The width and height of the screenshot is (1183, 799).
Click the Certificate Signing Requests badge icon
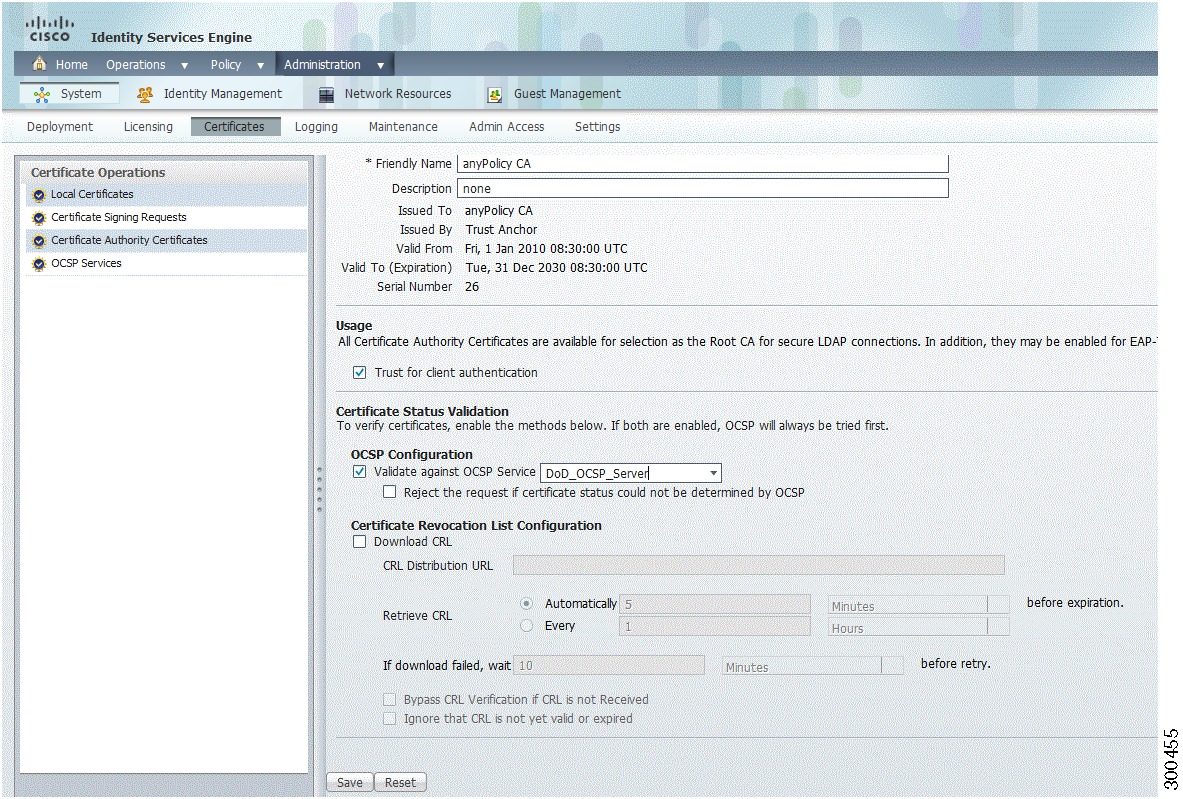[x=39, y=218]
